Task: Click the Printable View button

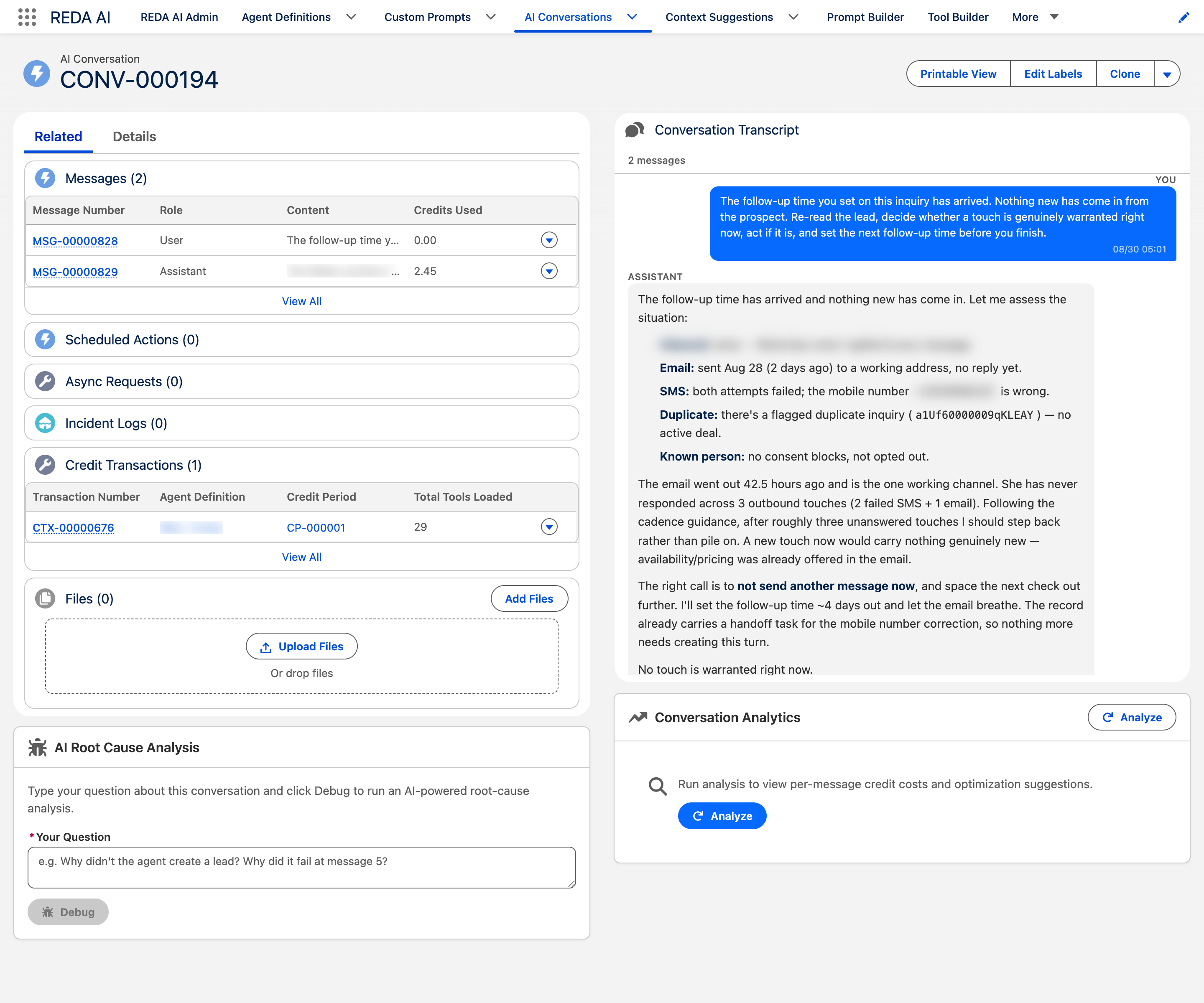Action: tap(958, 74)
